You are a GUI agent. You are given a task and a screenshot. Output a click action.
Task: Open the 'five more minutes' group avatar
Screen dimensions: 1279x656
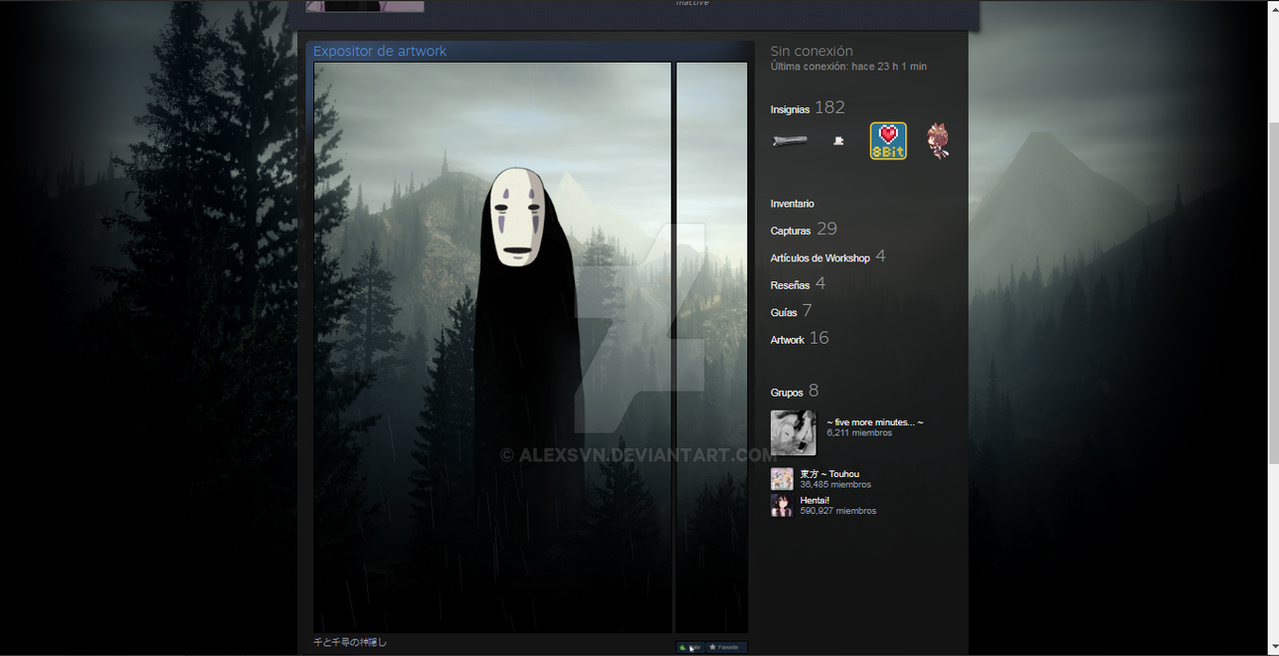pyautogui.click(x=793, y=433)
